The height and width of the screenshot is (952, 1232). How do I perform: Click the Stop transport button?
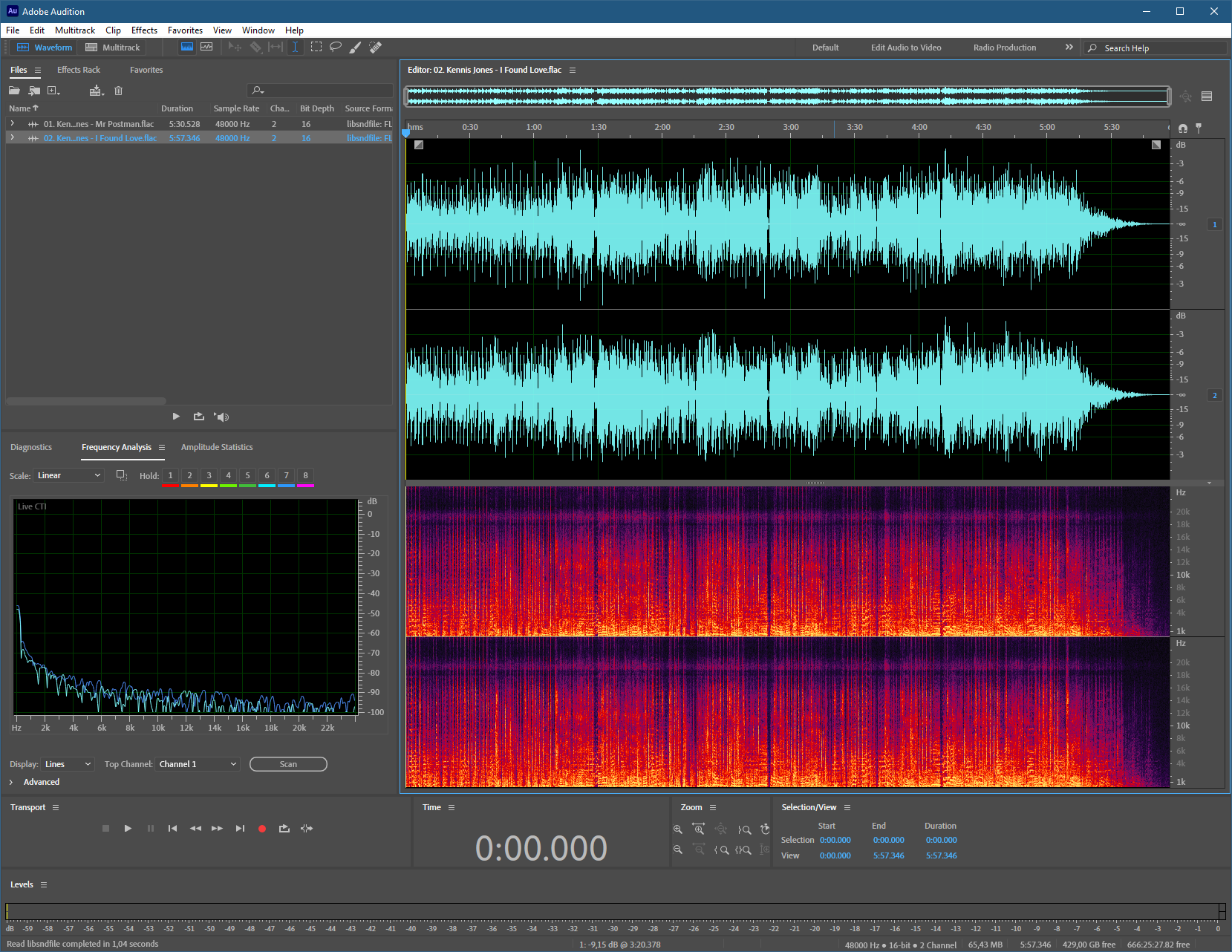(x=105, y=828)
